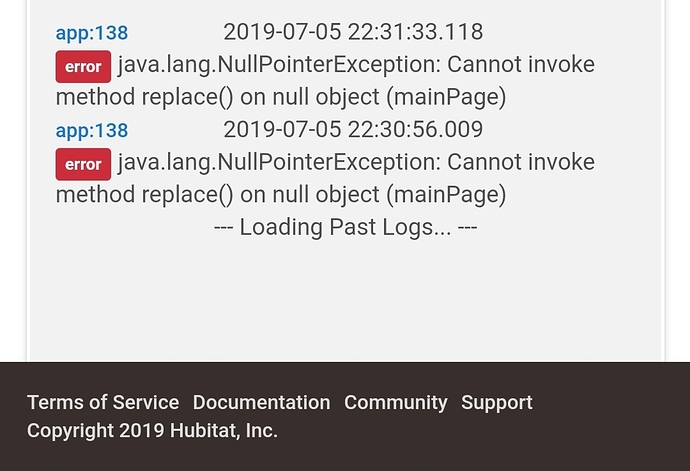Click the red error badge of the 22:30:56 log
Viewport: 690px width, 471px height.
[83, 164]
